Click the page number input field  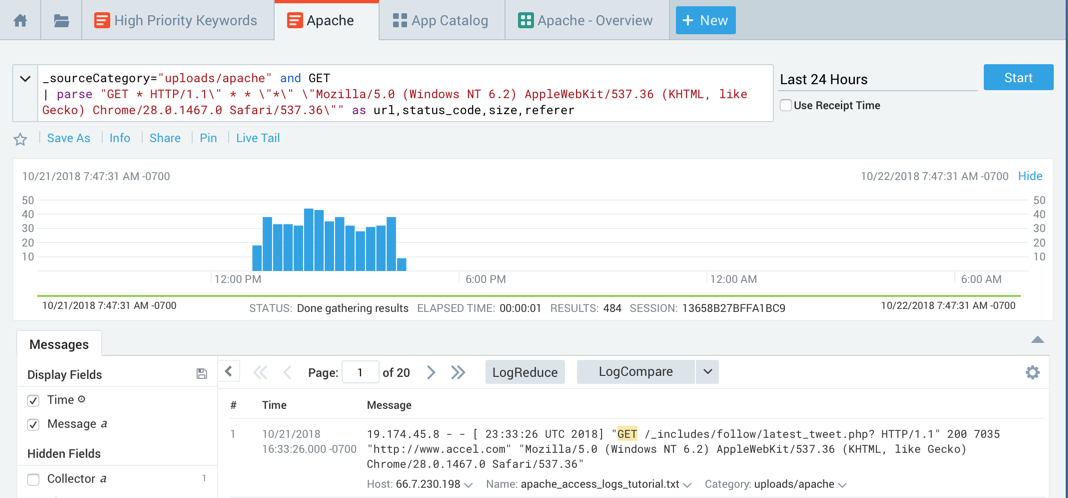pyautogui.click(x=360, y=372)
